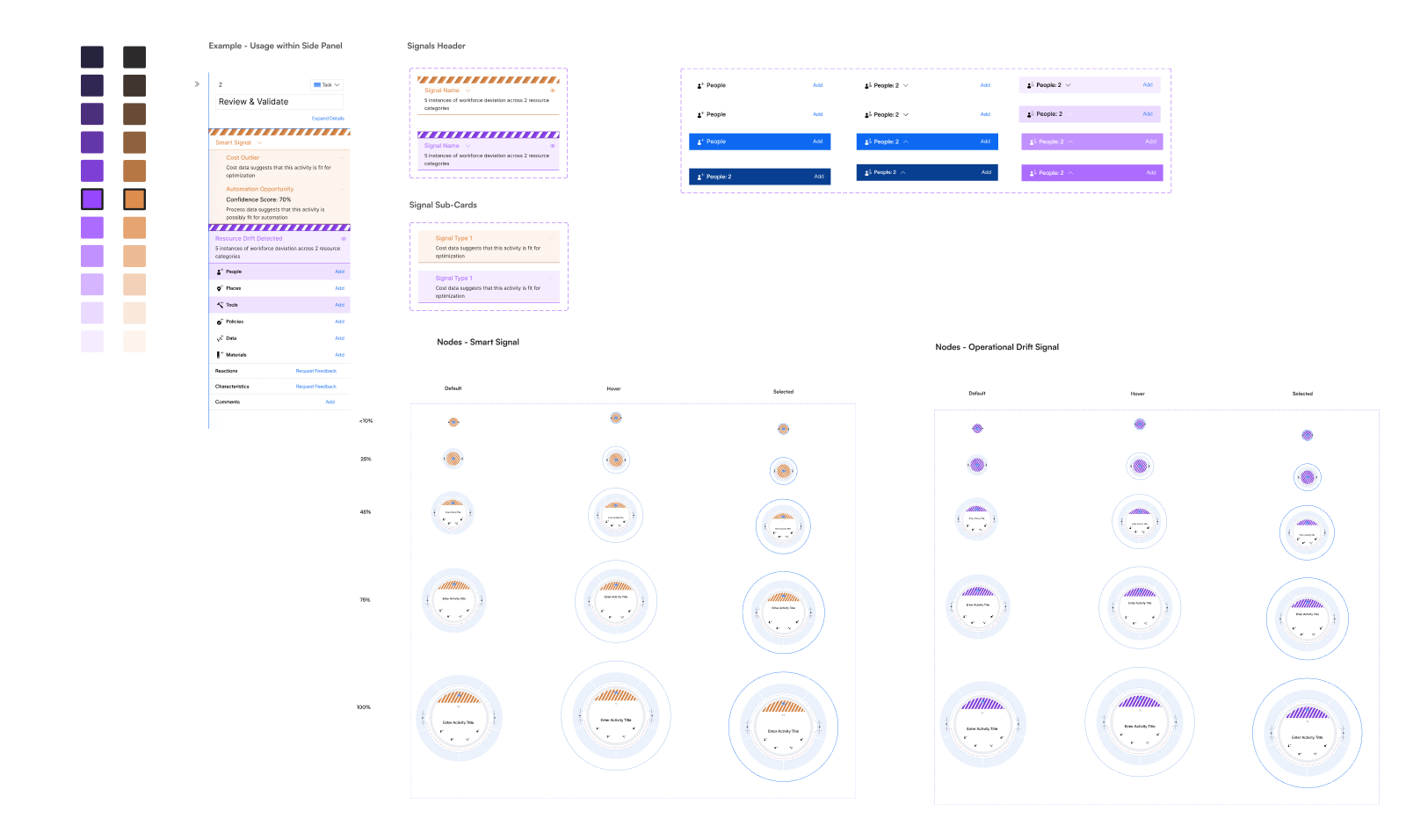This screenshot has height=840, width=1406.
Task: Click people icon in pale lavender People: 2 row with chevron
Action: pos(1030,85)
